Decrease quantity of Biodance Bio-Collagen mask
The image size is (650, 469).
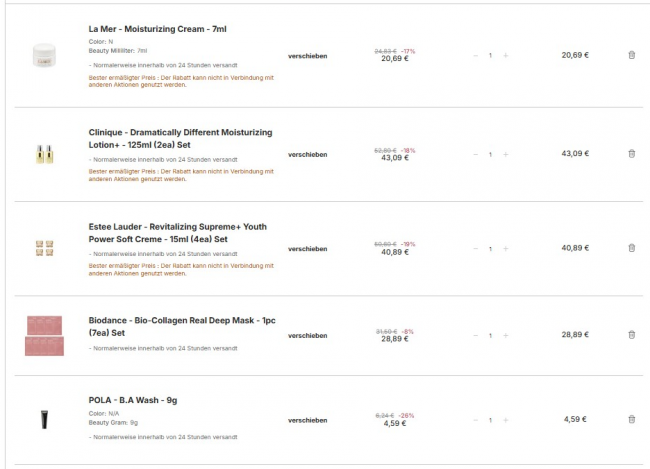point(476,335)
